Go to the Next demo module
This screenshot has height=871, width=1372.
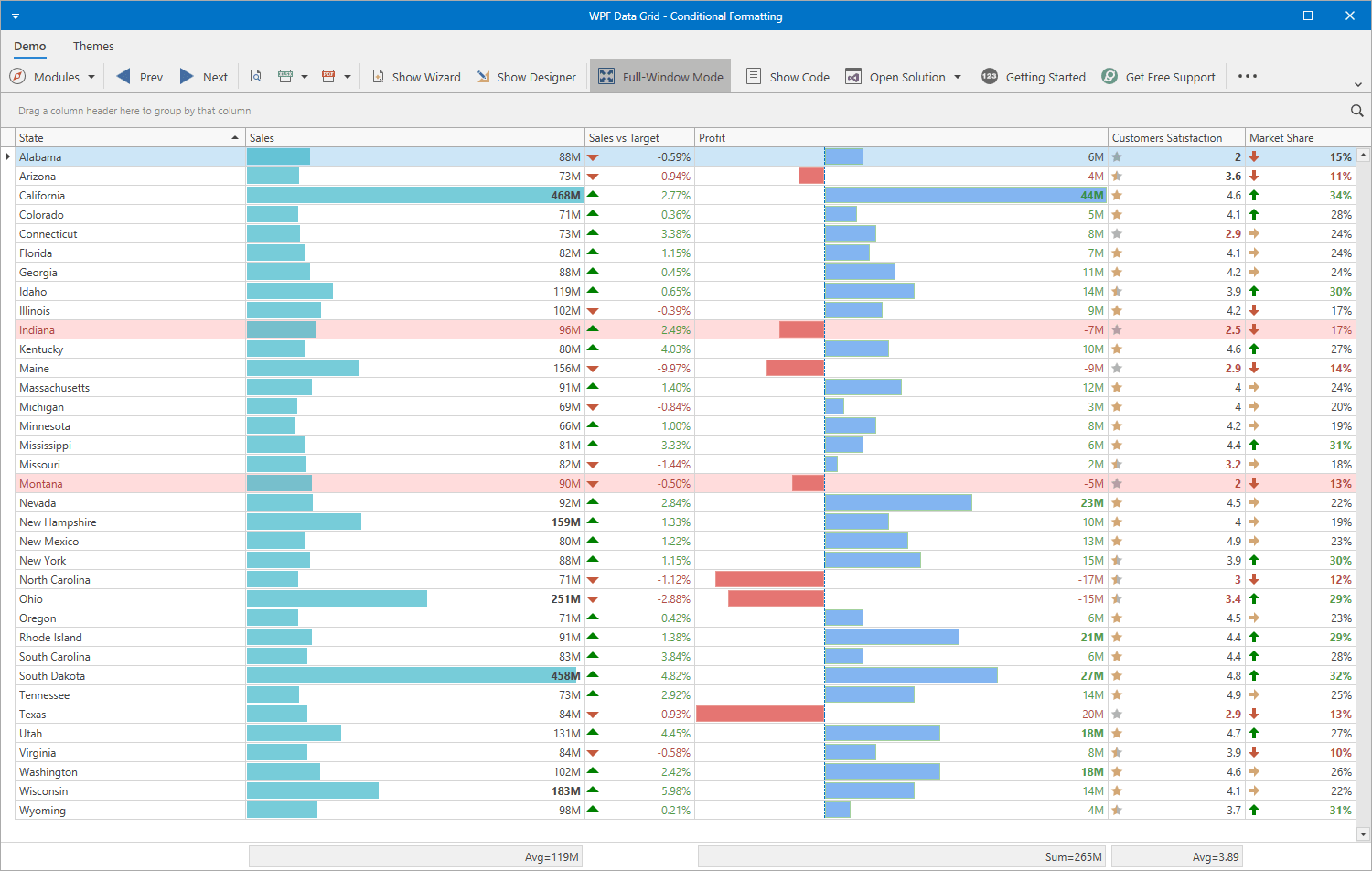pyautogui.click(x=204, y=77)
